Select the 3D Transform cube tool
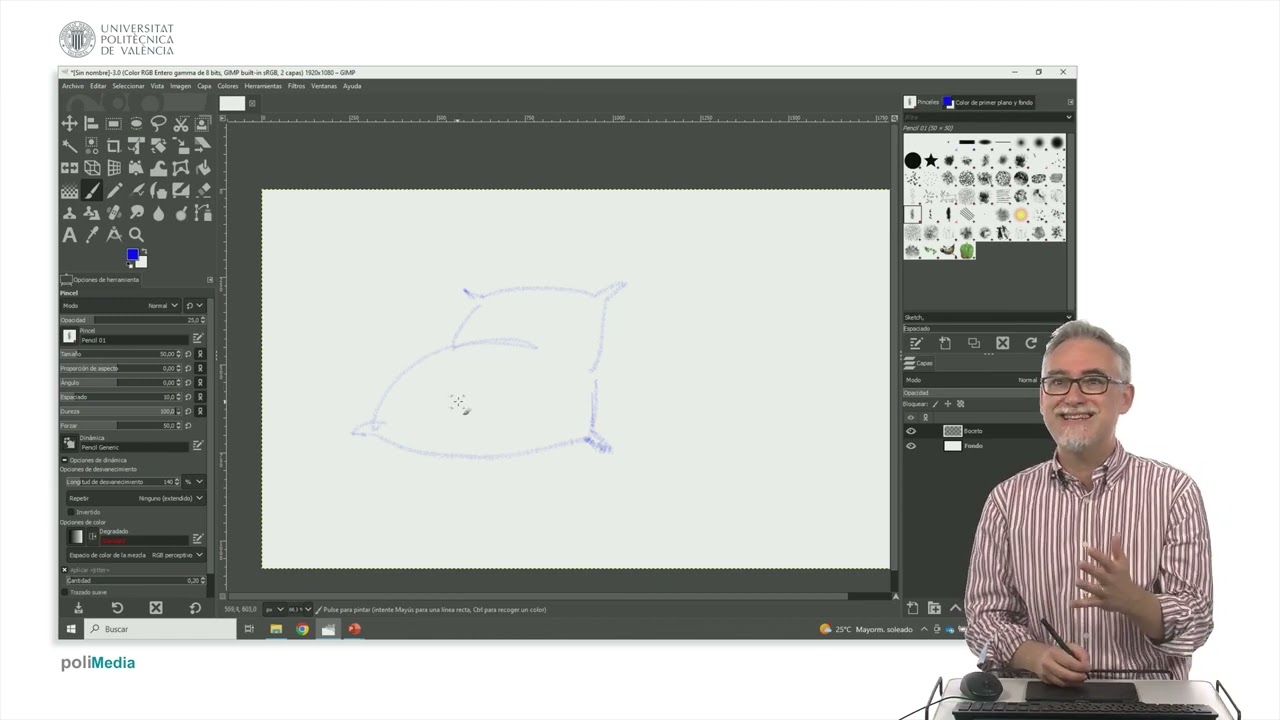This screenshot has height=720, width=1280. click(91, 168)
